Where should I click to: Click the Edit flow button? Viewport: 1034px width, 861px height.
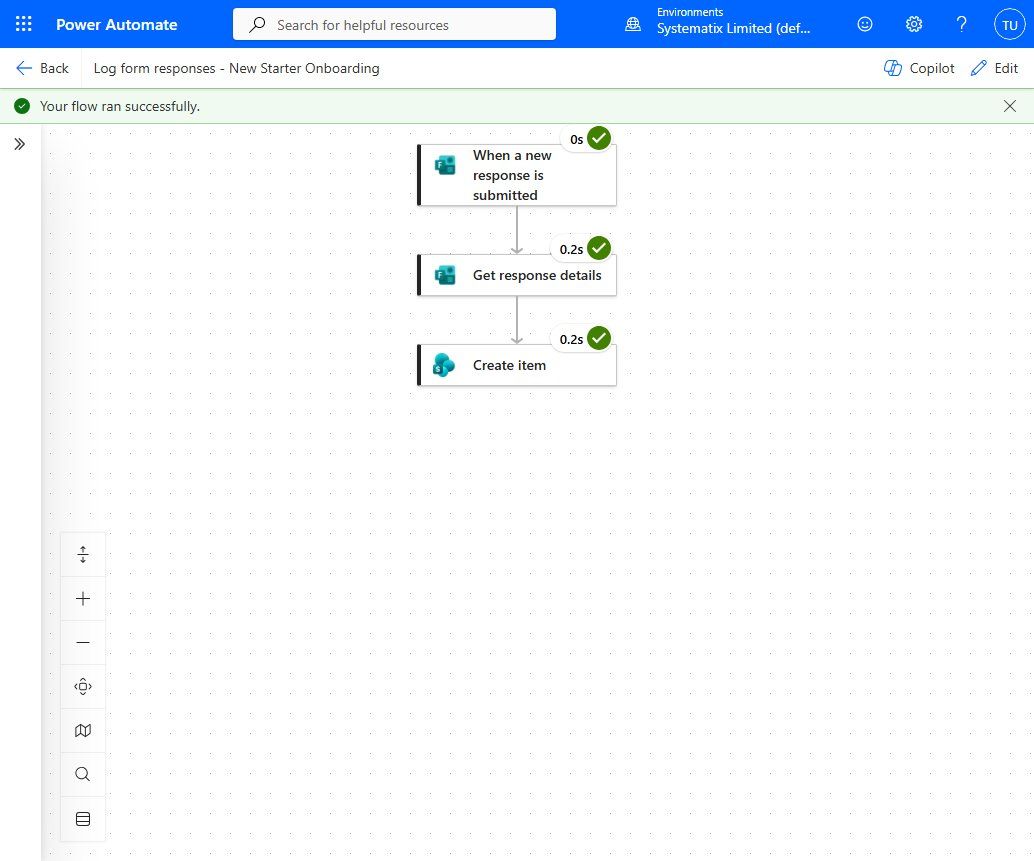tap(994, 68)
